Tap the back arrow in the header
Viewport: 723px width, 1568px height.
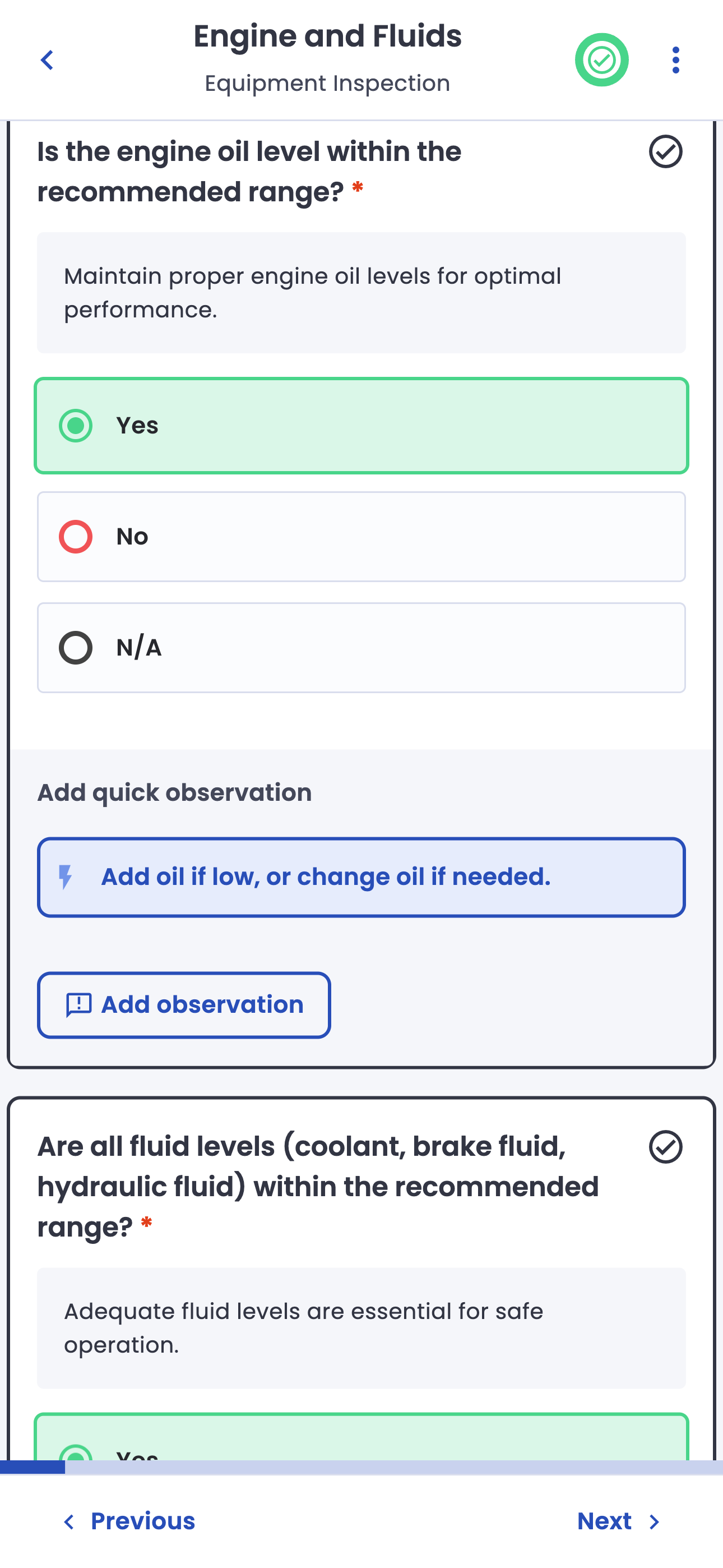(x=47, y=60)
